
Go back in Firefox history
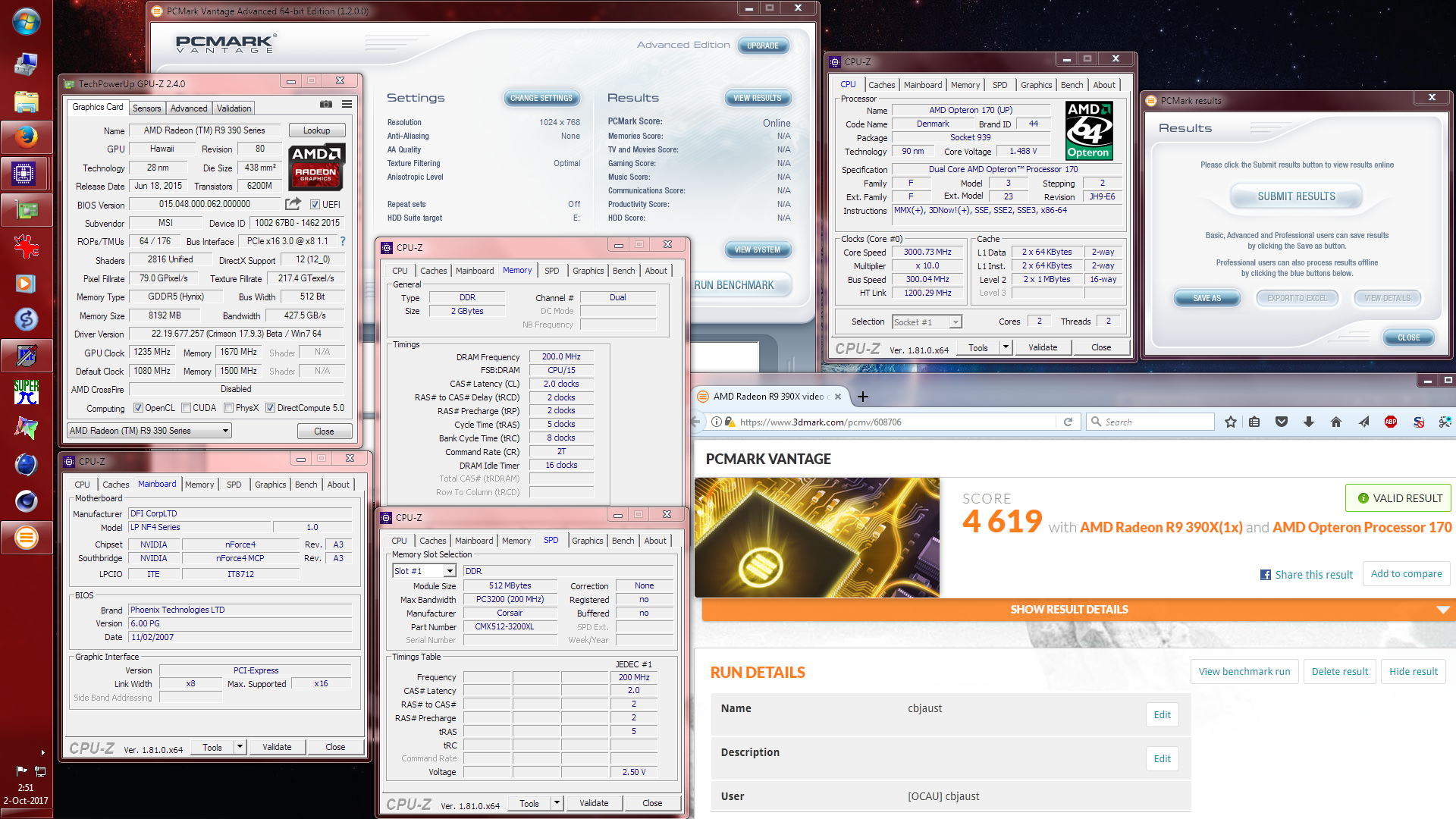point(697,422)
